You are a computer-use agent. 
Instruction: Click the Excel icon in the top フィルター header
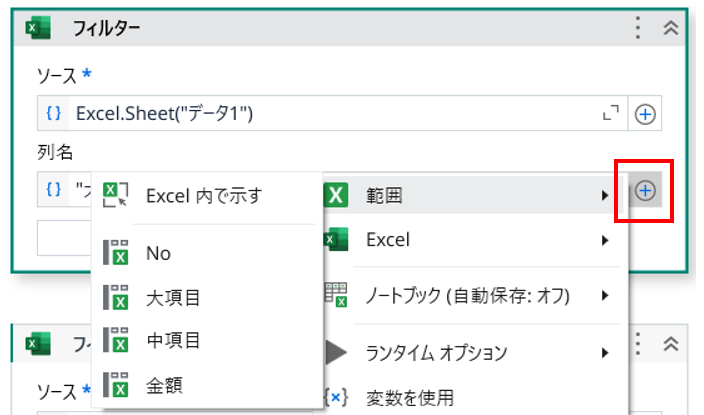[38, 28]
